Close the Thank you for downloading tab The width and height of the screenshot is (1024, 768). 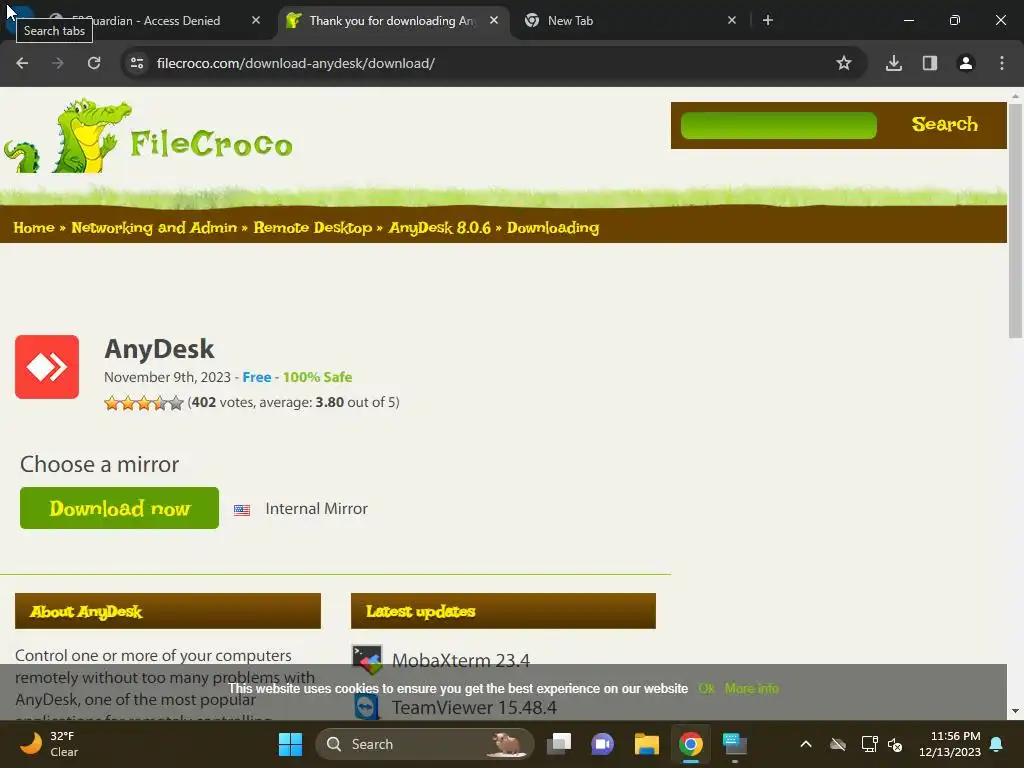tap(494, 20)
